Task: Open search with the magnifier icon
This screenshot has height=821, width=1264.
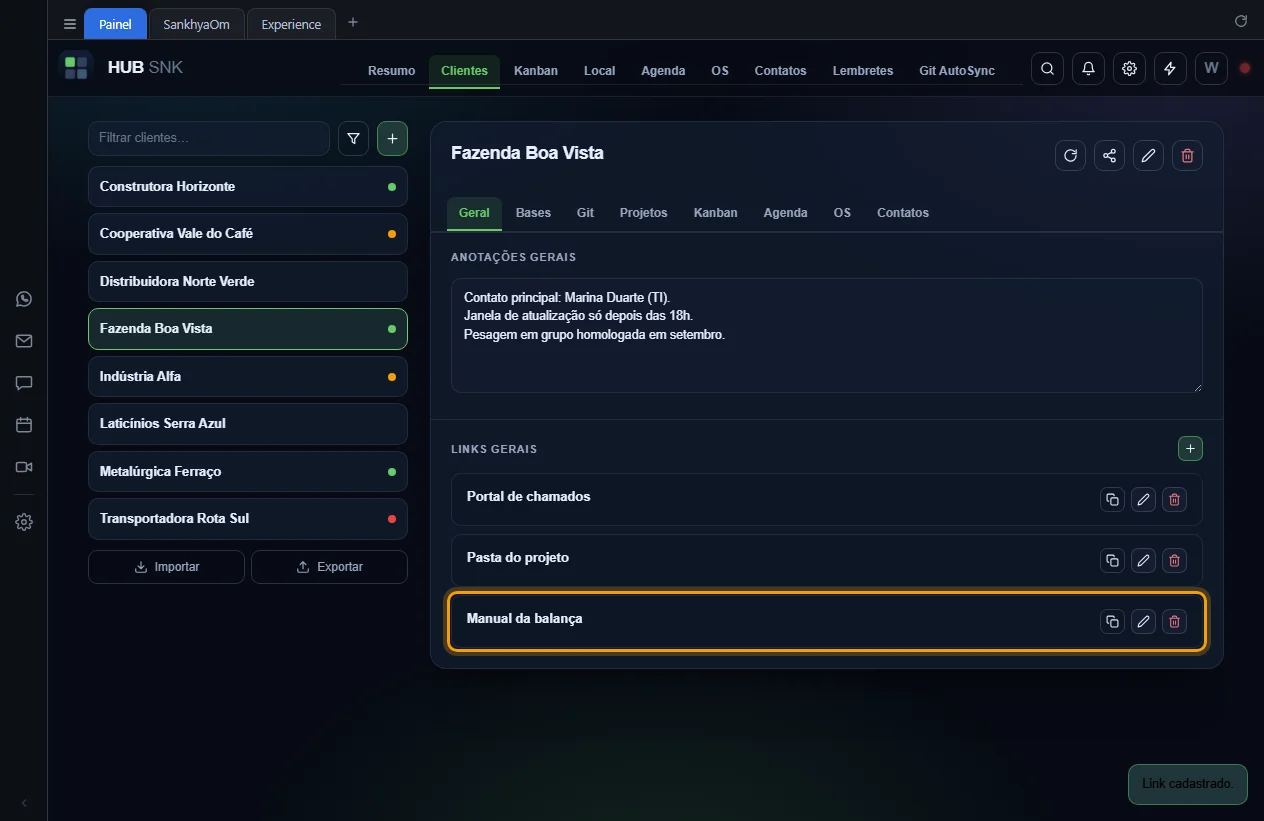Action: tap(1047, 68)
